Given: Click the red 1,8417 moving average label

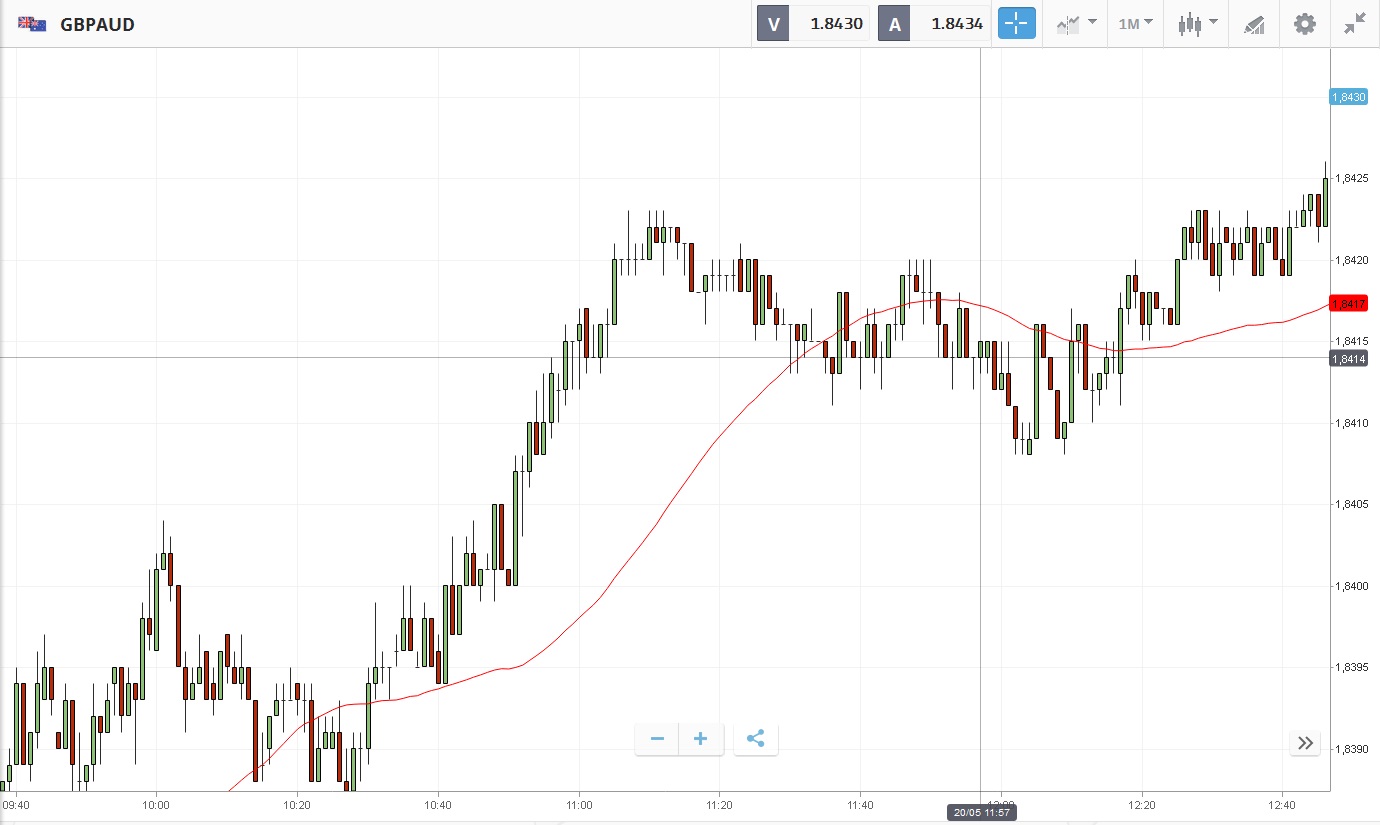Looking at the screenshot, I should coord(1348,303).
